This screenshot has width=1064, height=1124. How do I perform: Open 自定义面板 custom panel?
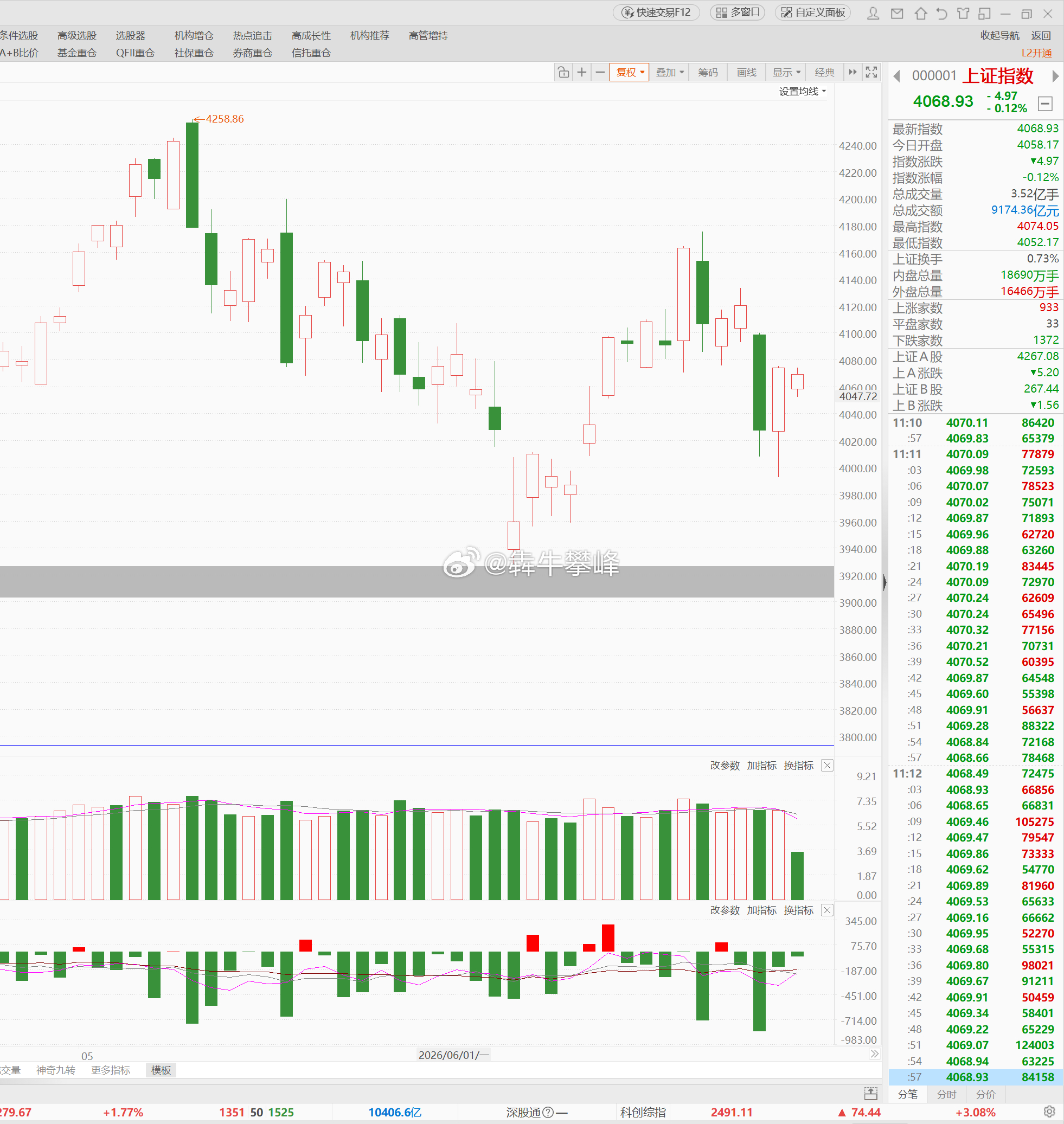(813, 12)
